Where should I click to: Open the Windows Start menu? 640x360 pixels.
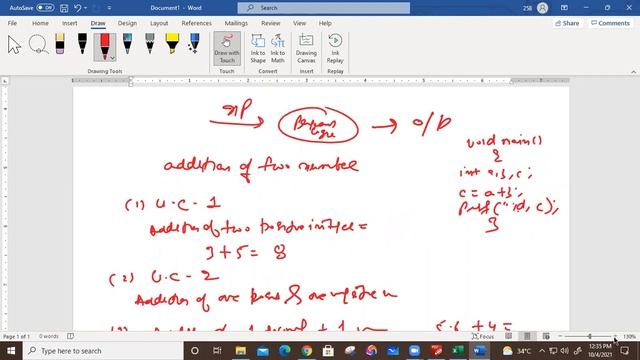tap(11, 351)
